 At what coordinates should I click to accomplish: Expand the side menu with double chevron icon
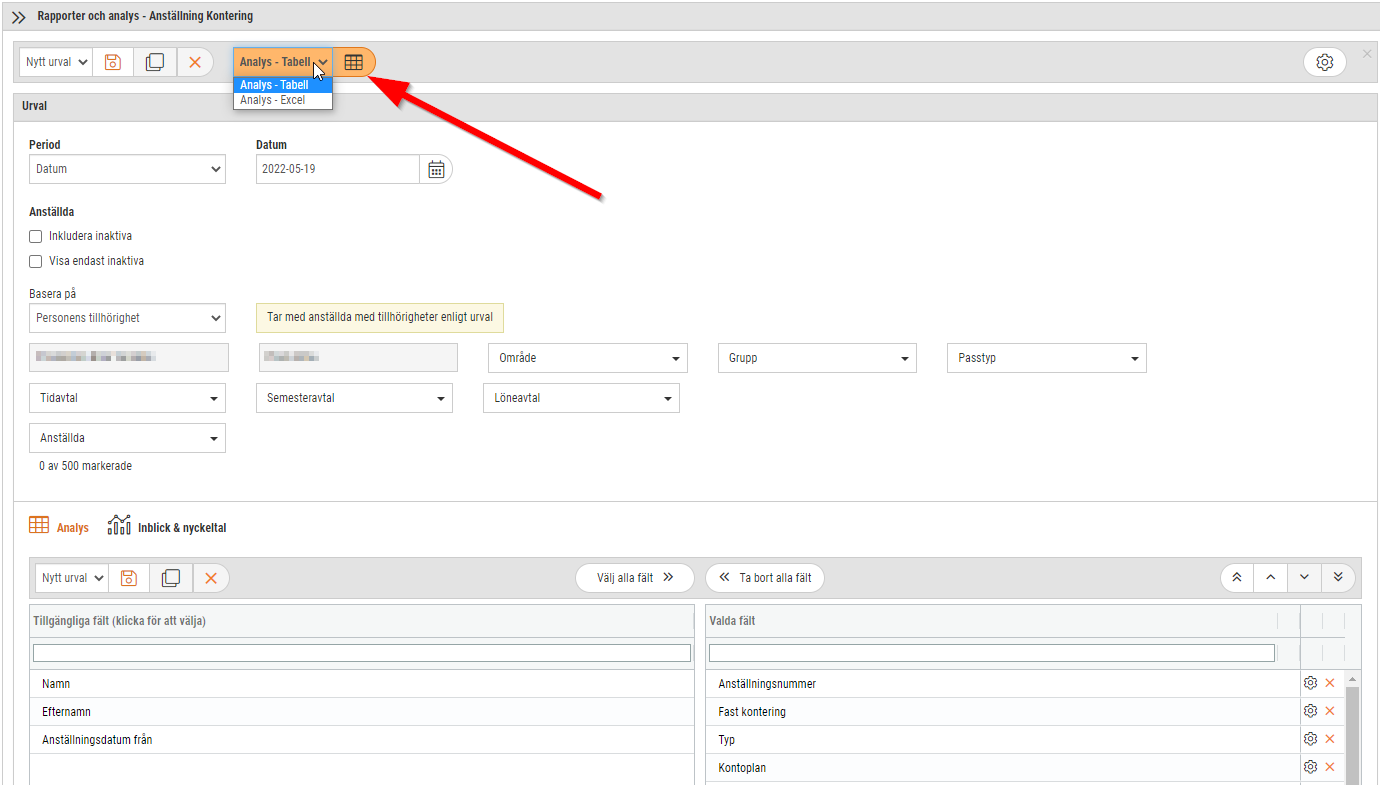pos(18,17)
